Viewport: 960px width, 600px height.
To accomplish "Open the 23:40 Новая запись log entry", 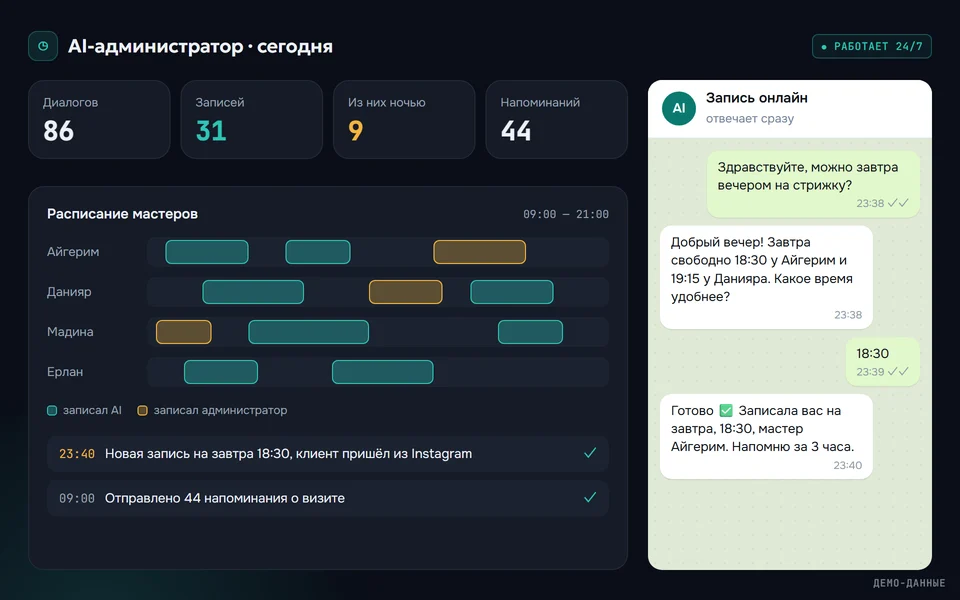I will point(328,454).
